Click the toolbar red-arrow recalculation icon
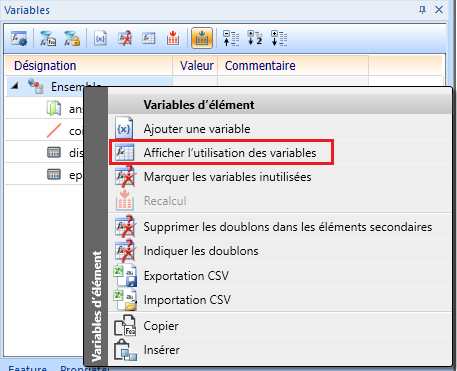Screen dimensions: 457x371 coord(173,38)
